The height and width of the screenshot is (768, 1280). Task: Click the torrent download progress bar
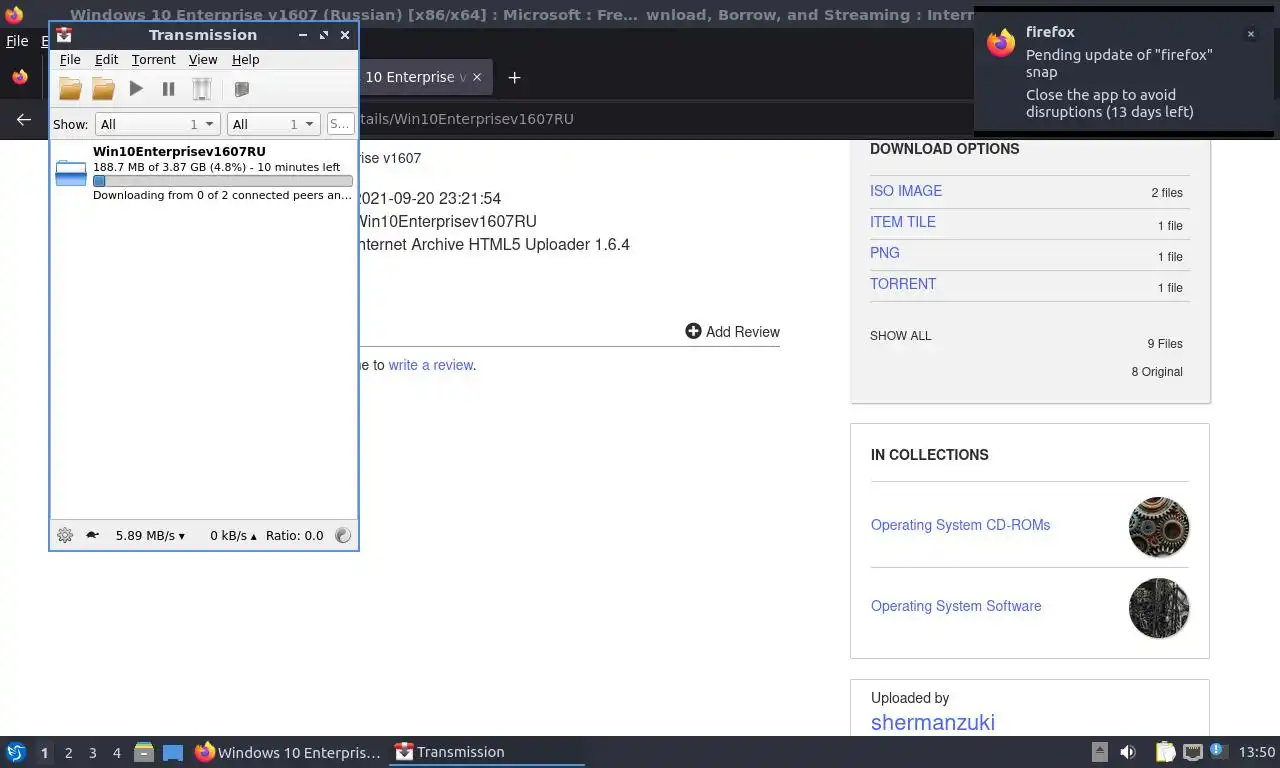coord(222,181)
